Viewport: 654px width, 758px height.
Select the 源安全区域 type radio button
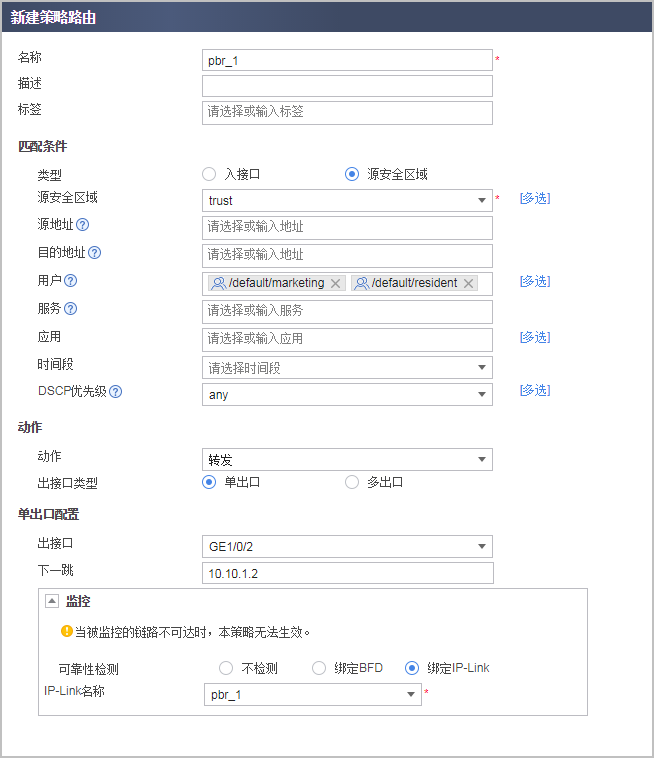click(x=352, y=174)
